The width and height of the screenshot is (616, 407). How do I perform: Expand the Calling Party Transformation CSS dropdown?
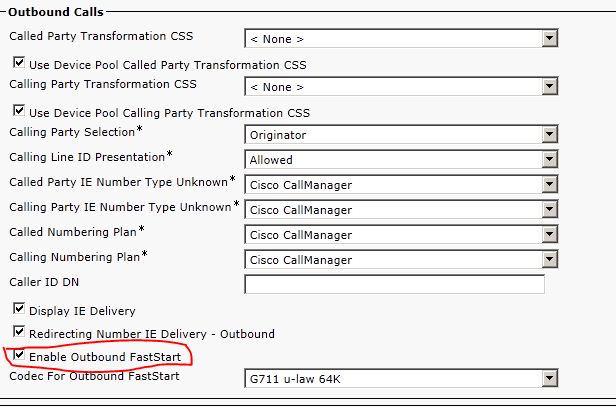(x=400, y=87)
